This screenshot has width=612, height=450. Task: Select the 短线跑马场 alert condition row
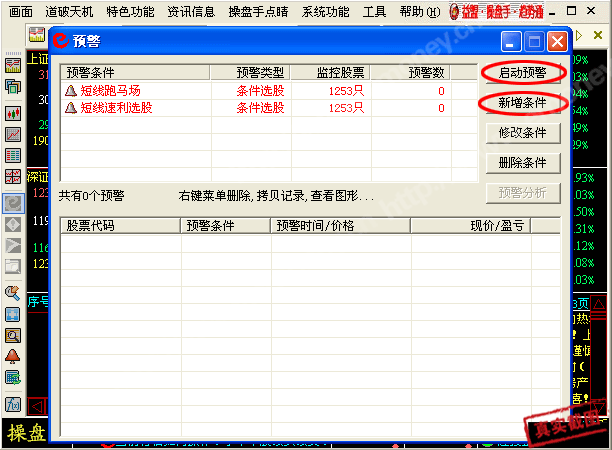[x=110, y=91]
